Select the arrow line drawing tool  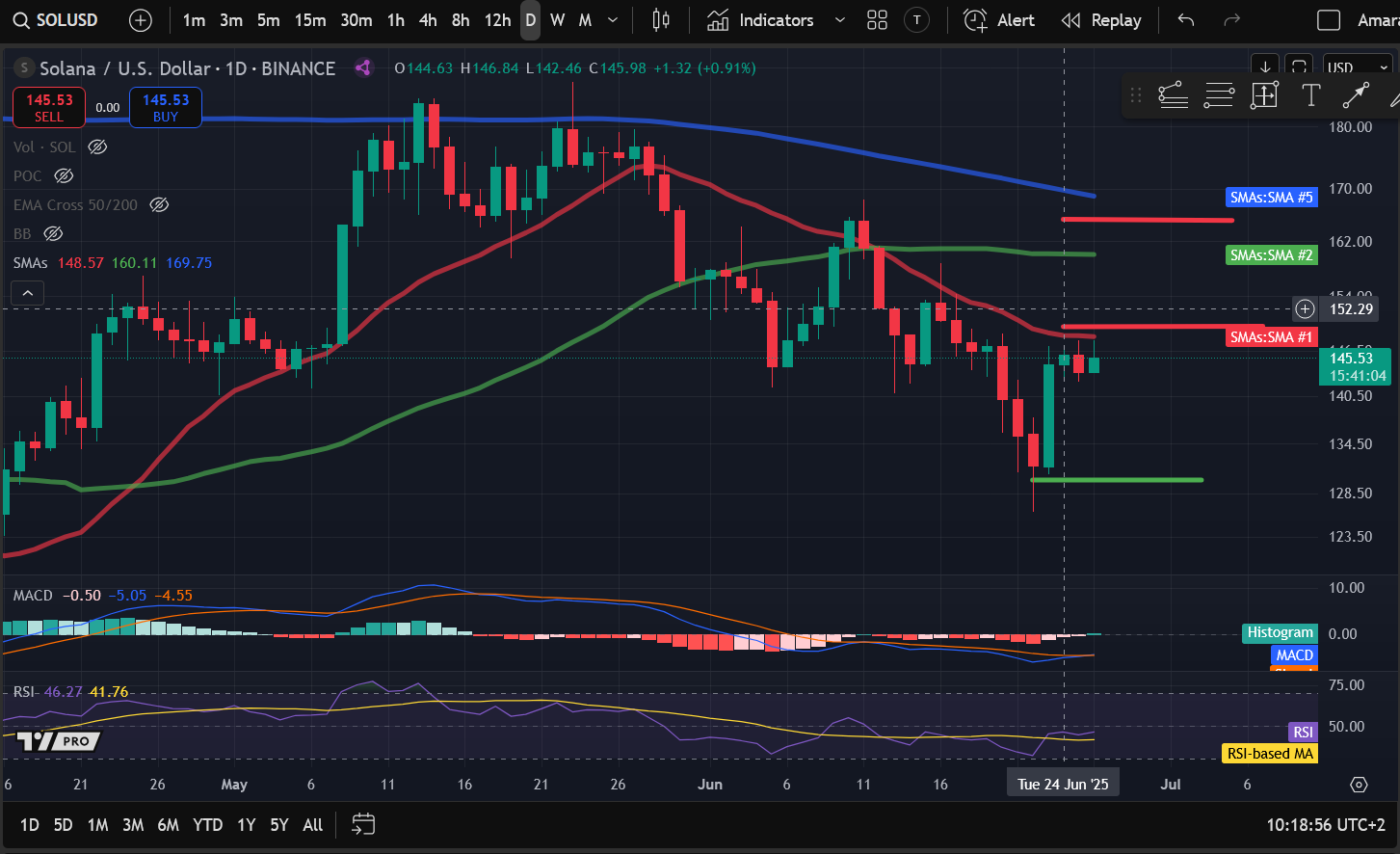1356,94
